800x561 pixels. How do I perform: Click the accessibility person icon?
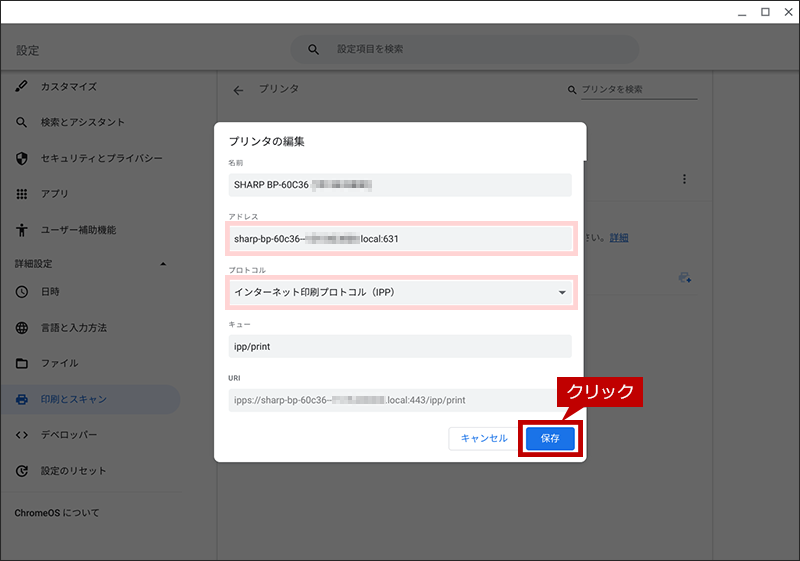21,230
